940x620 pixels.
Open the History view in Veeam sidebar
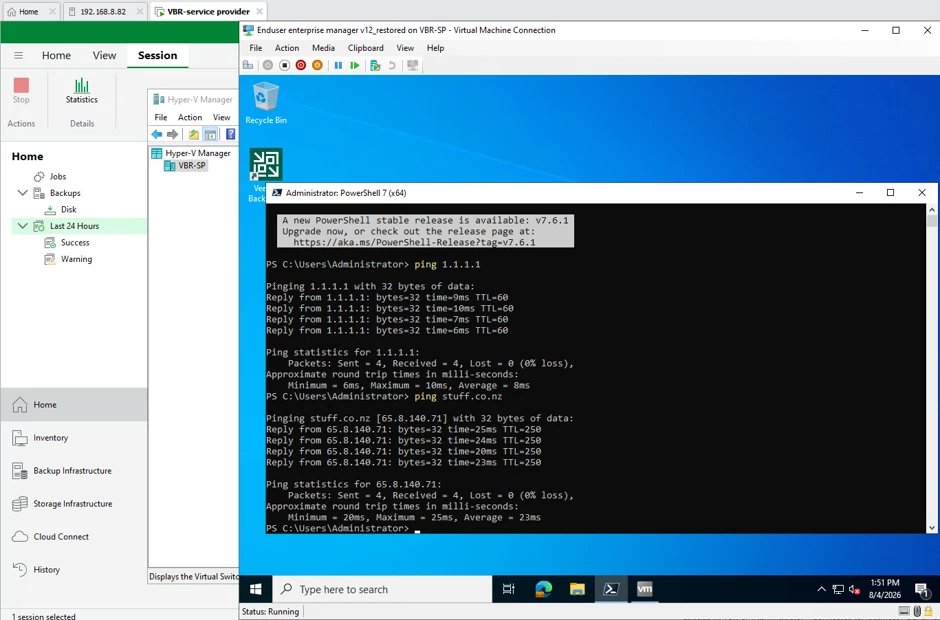[73, 570]
